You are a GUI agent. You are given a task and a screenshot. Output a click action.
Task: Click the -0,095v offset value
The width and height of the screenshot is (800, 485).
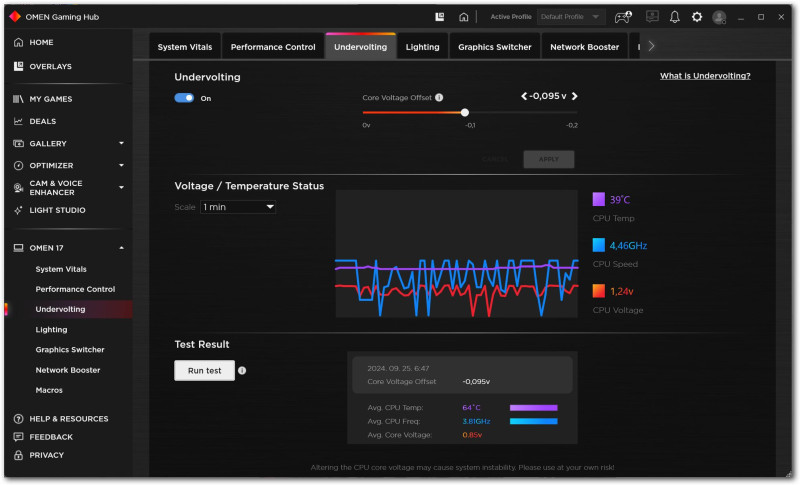pos(548,96)
